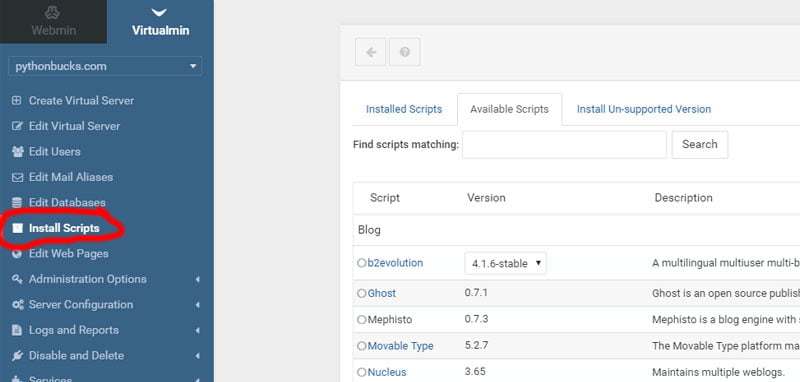
Task: Open the Movable Type script link
Action: (x=401, y=346)
